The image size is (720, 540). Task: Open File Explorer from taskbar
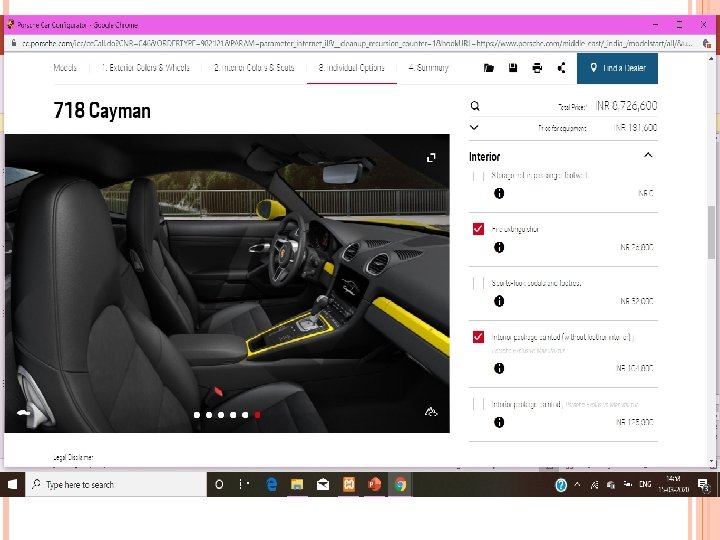point(297,484)
